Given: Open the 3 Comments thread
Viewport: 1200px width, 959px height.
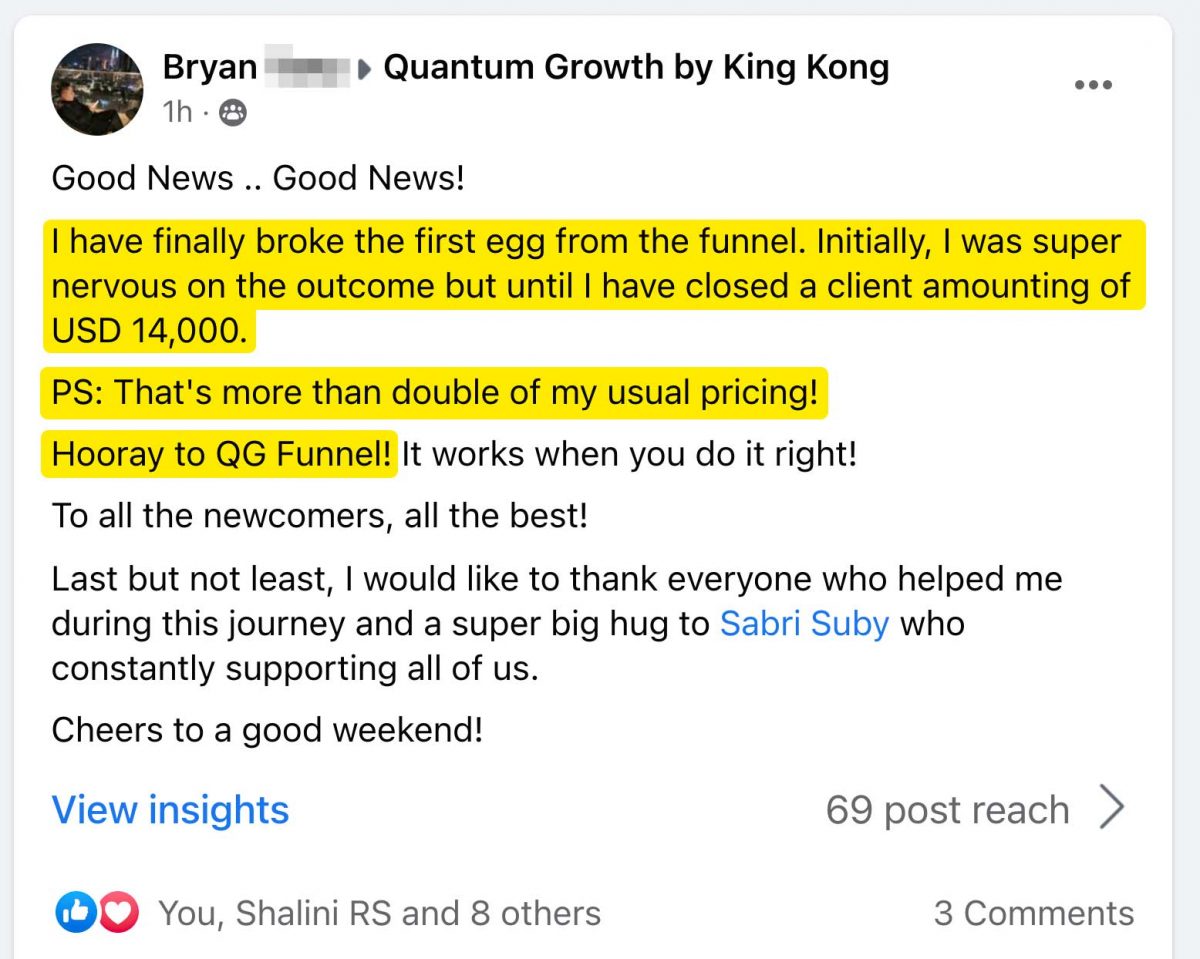Looking at the screenshot, I should pyautogui.click(x=1034, y=913).
